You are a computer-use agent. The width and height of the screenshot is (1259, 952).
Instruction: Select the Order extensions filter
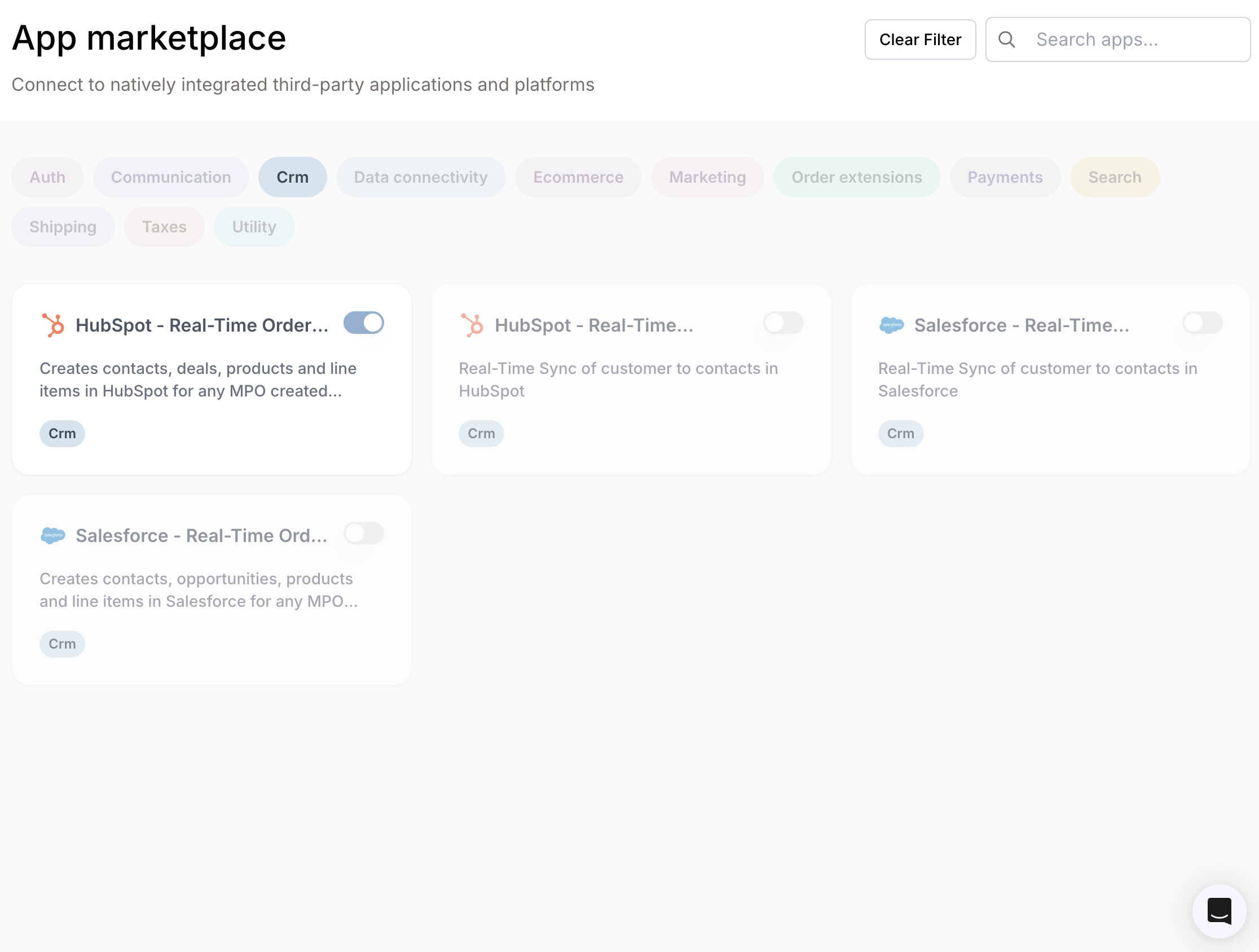857,177
